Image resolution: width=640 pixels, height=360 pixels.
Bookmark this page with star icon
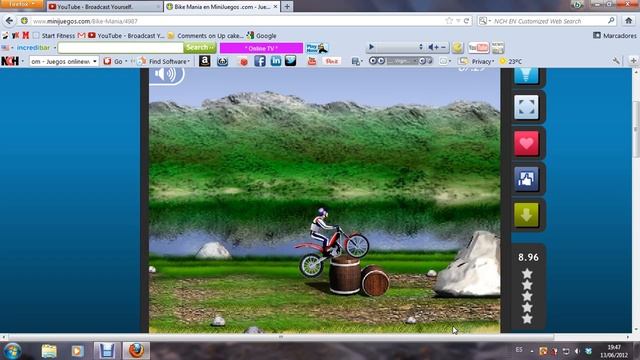tap(449, 21)
